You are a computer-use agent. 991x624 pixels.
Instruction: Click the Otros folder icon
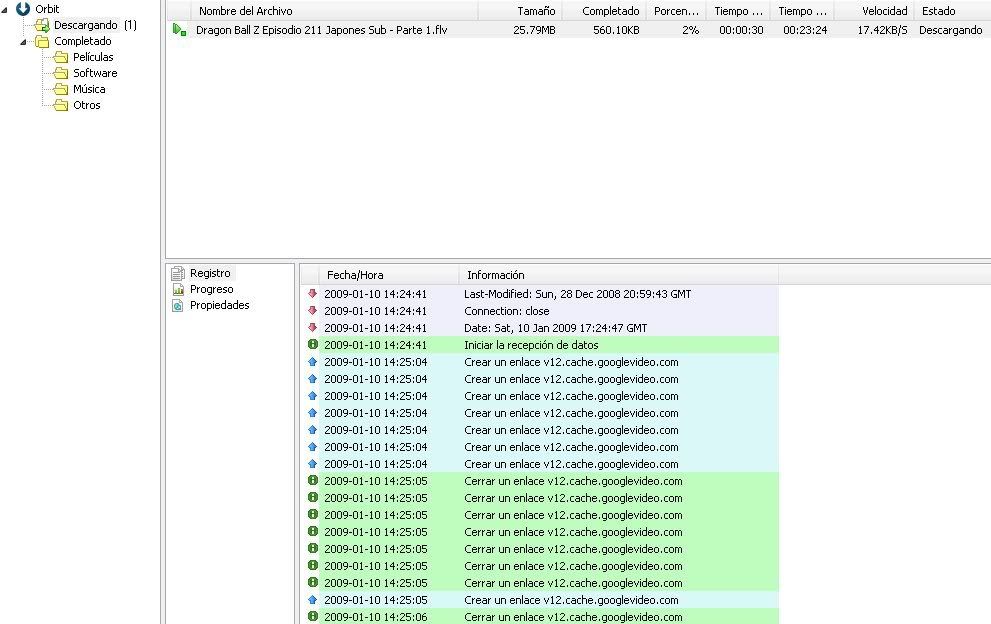tap(61, 105)
